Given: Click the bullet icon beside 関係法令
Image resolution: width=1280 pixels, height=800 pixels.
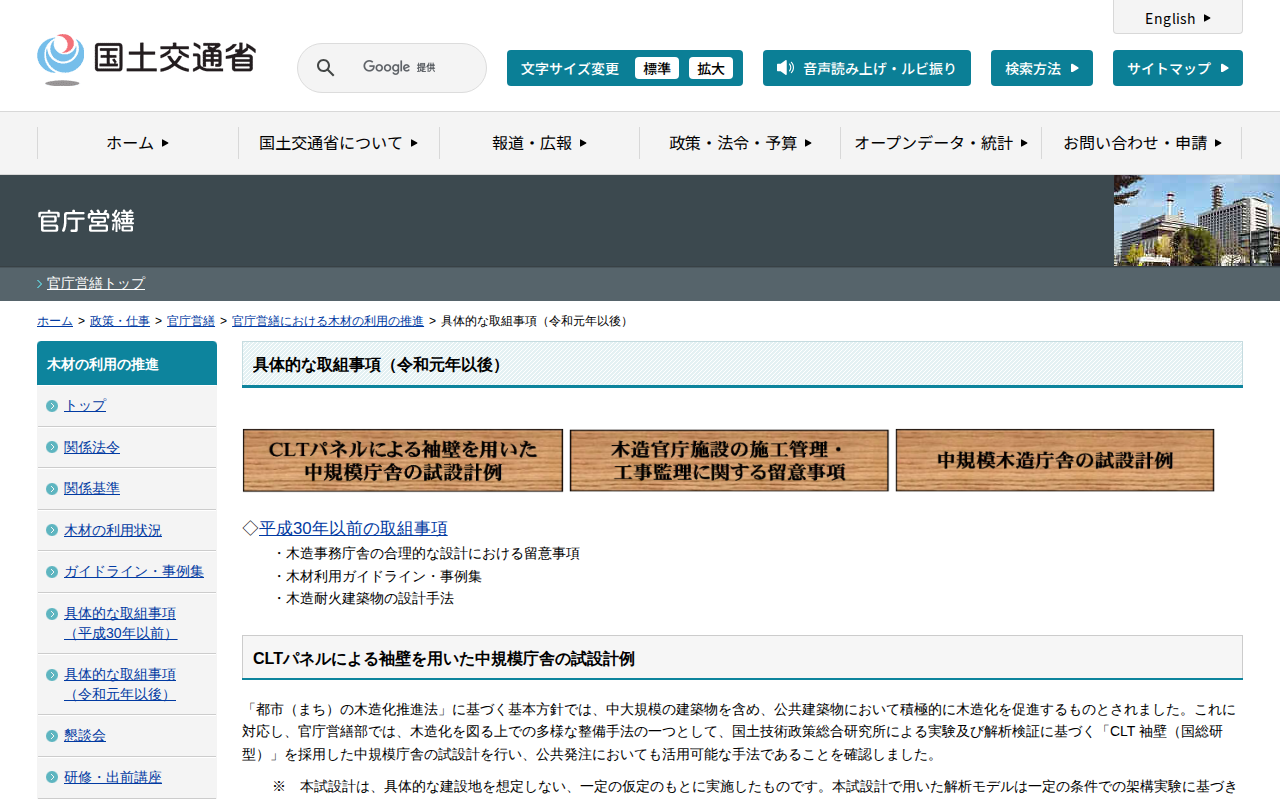Looking at the screenshot, I should click(52, 447).
